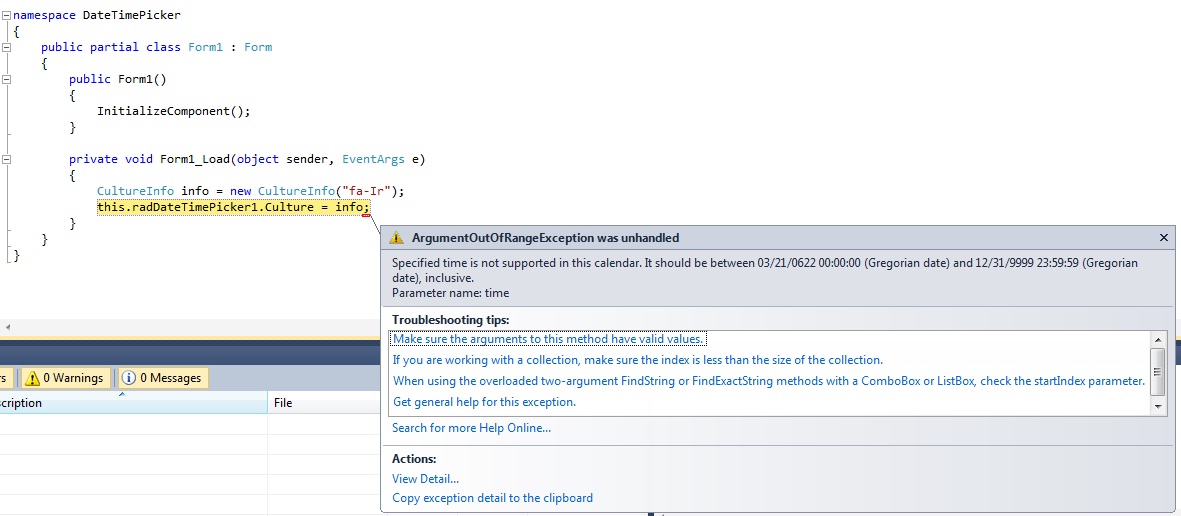The image size is (1181, 516).
Task: Click 'Search for more Help Online...'
Action: [471, 428]
